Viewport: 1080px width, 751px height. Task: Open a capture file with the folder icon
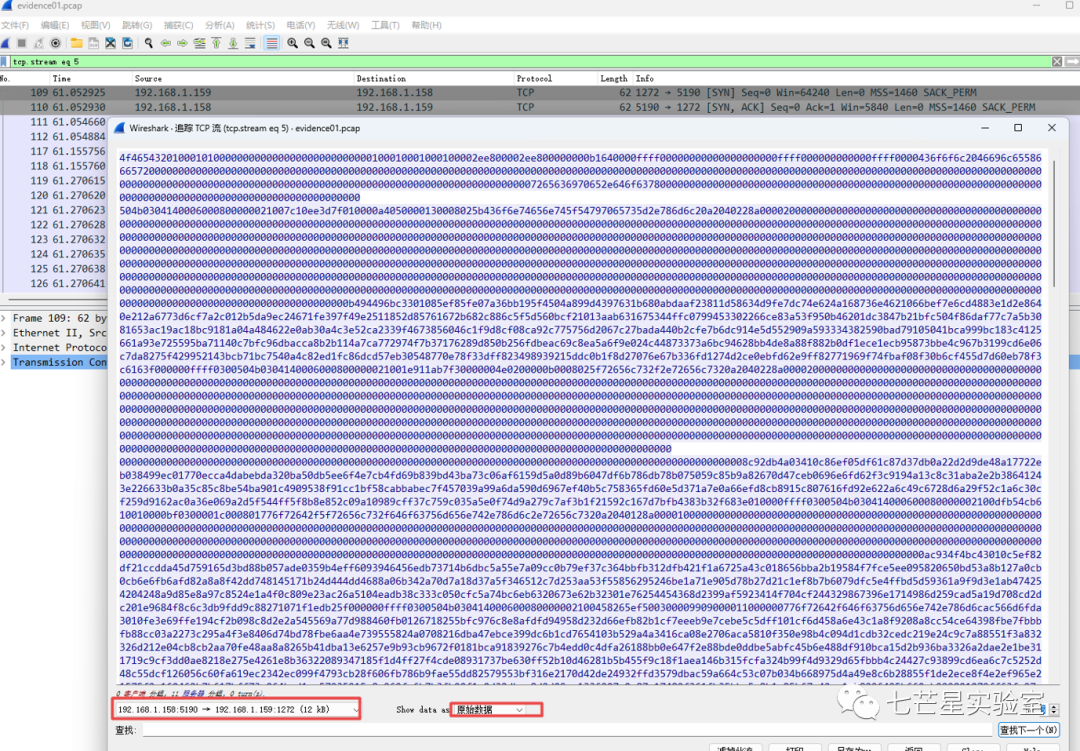pos(76,43)
